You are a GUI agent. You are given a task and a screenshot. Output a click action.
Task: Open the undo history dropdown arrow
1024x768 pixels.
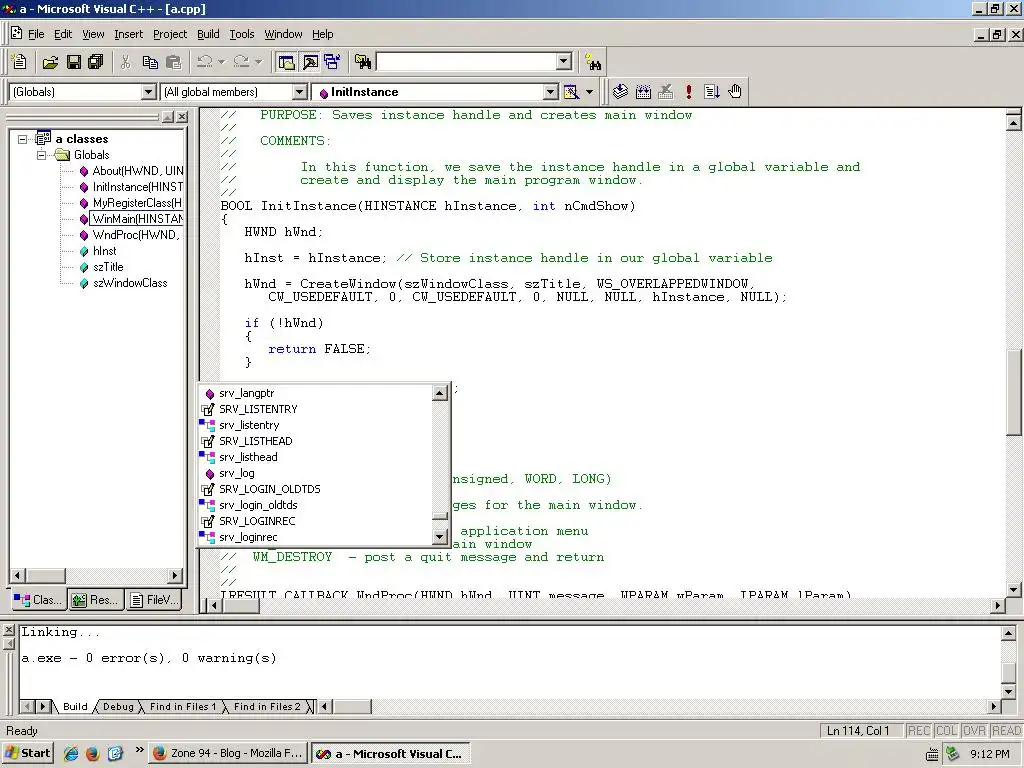coord(221,62)
